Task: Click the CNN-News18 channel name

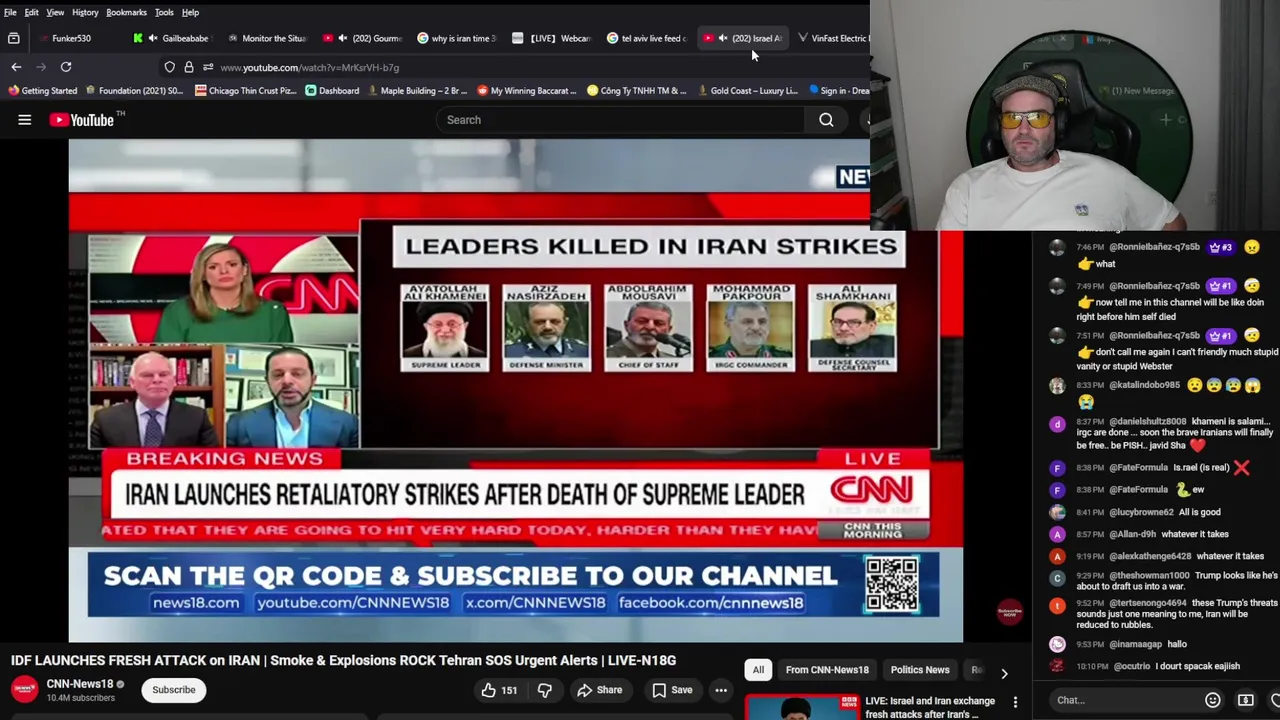Action: tap(80, 684)
